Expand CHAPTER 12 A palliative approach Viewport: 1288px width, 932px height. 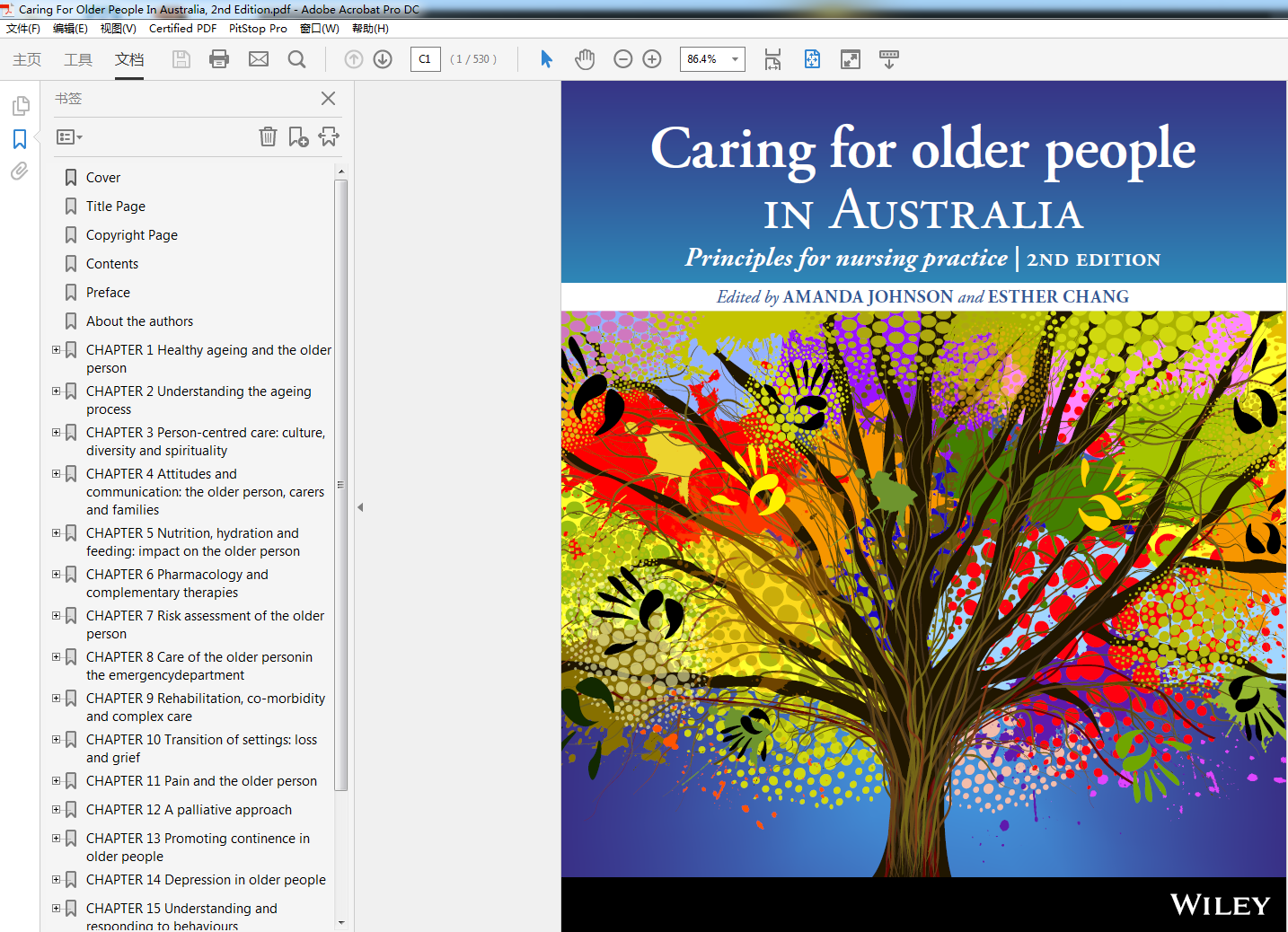click(56, 810)
